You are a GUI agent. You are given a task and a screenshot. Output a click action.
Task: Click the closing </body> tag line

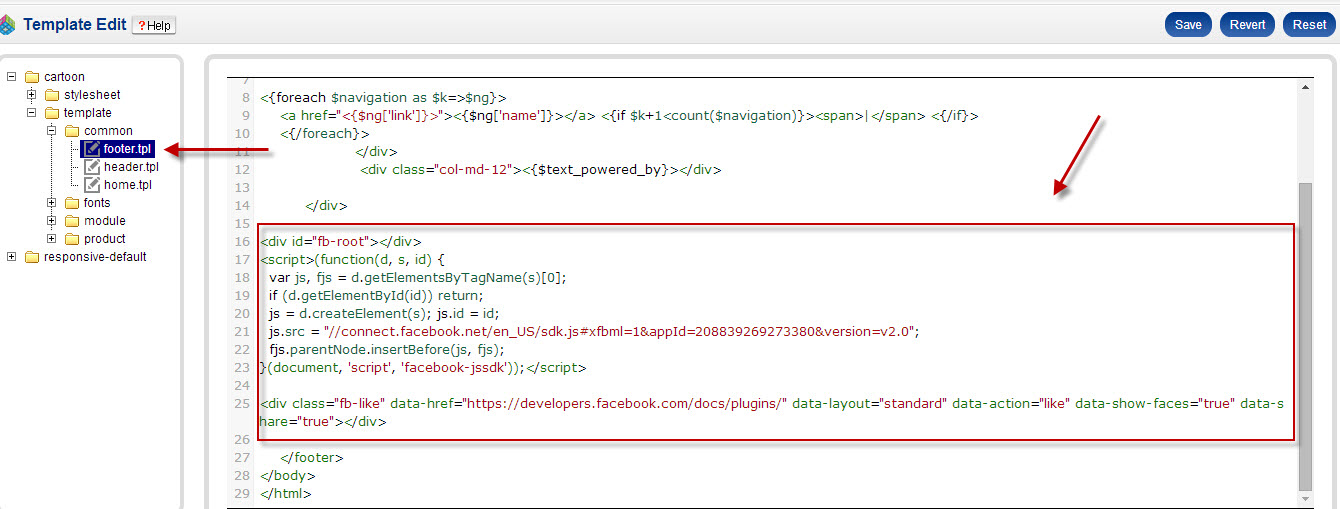pyautogui.click(x=287, y=475)
